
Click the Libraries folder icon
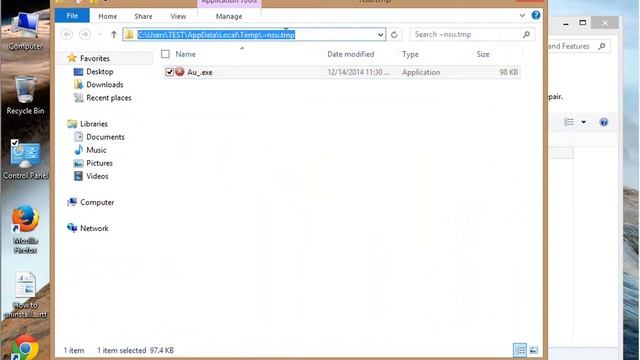pos(72,124)
